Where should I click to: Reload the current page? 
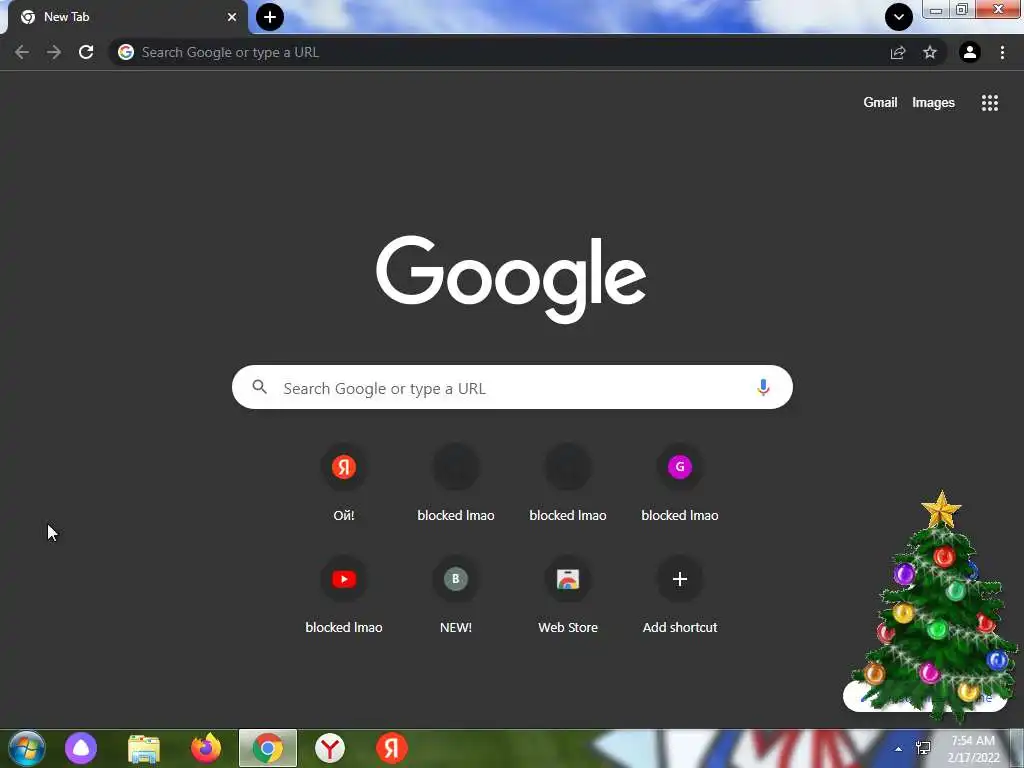click(86, 52)
